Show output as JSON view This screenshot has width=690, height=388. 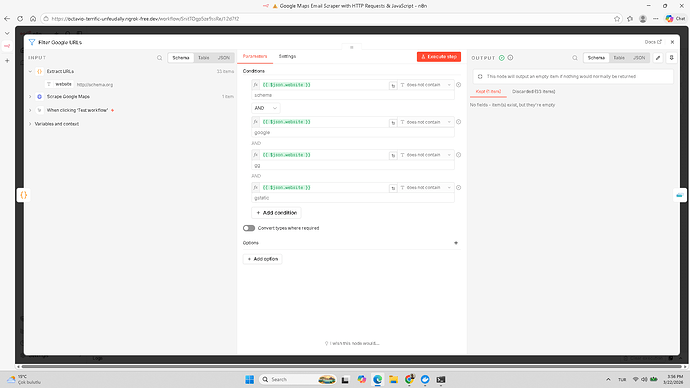coord(639,58)
